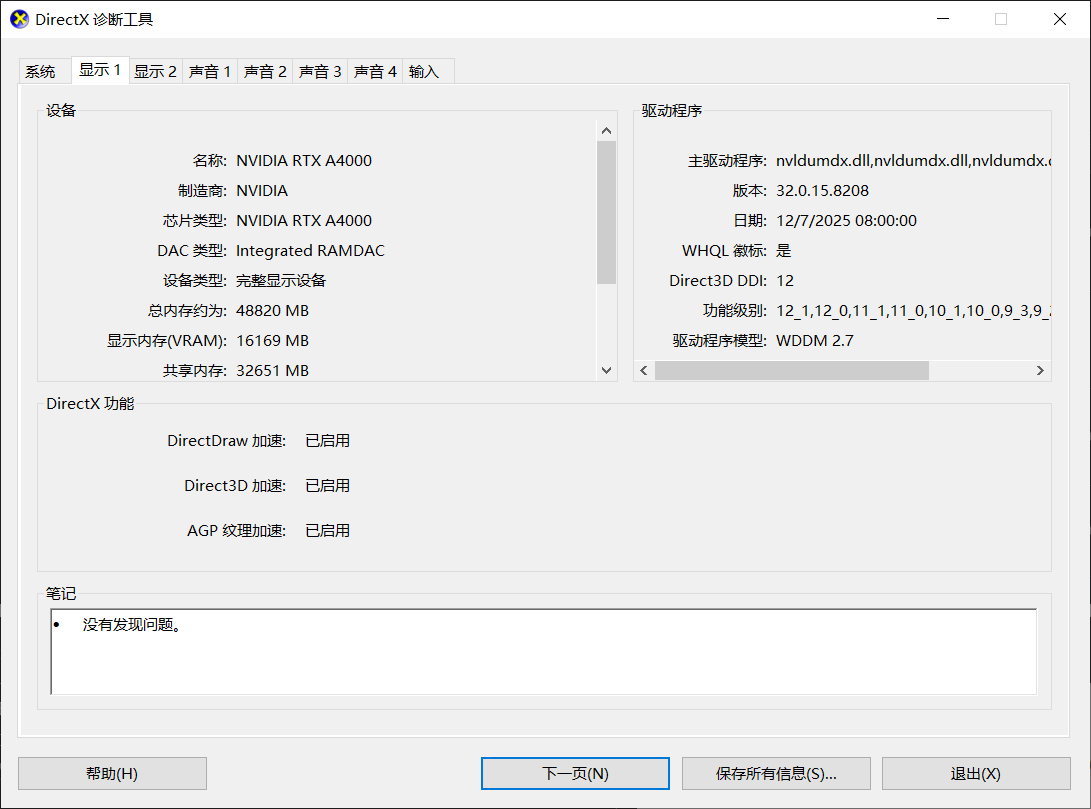Switch to the 系统 tab
1091x809 pixels.
[x=41, y=72]
